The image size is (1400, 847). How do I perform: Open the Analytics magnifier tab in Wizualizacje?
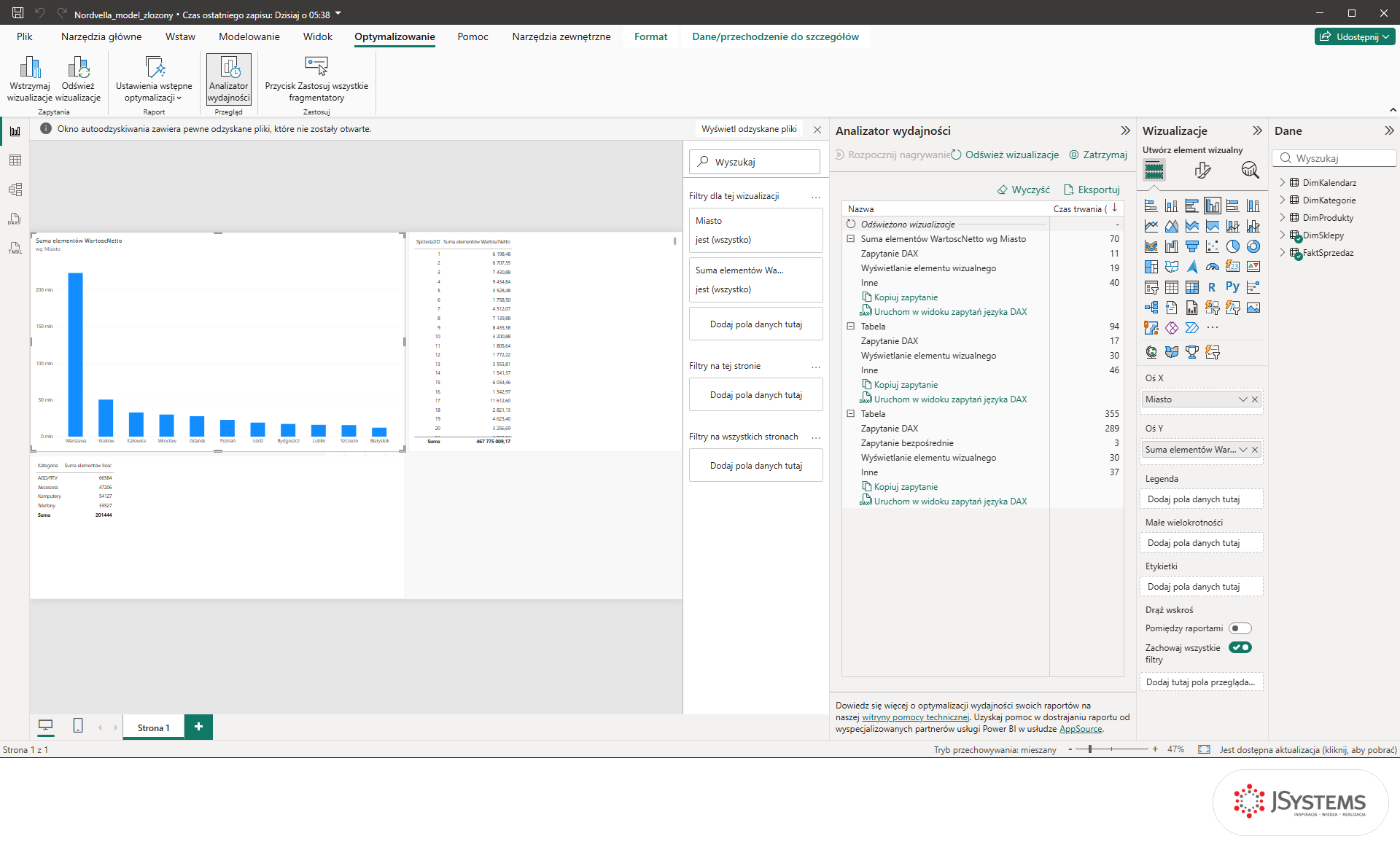point(1250,171)
